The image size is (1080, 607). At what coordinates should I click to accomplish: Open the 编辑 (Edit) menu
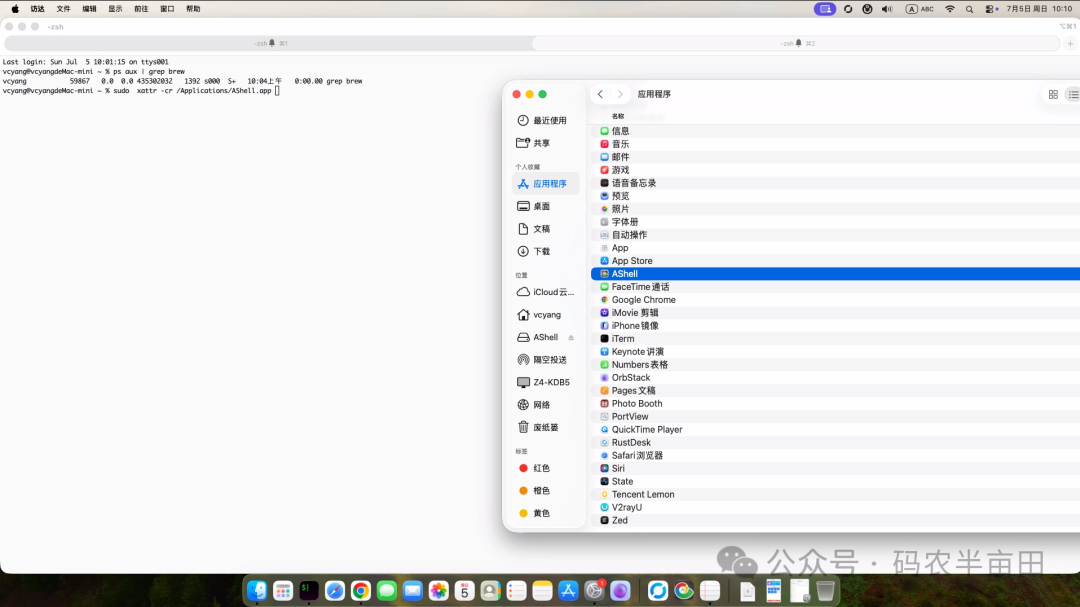point(90,9)
